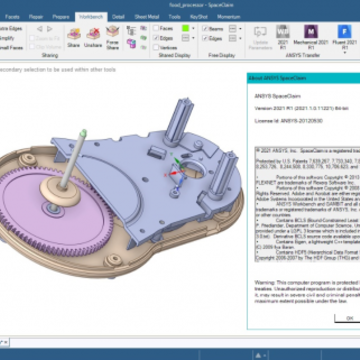Switch to the Prepare tab
The width and height of the screenshot is (360, 360).
pyautogui.click(x=61, y=17)
